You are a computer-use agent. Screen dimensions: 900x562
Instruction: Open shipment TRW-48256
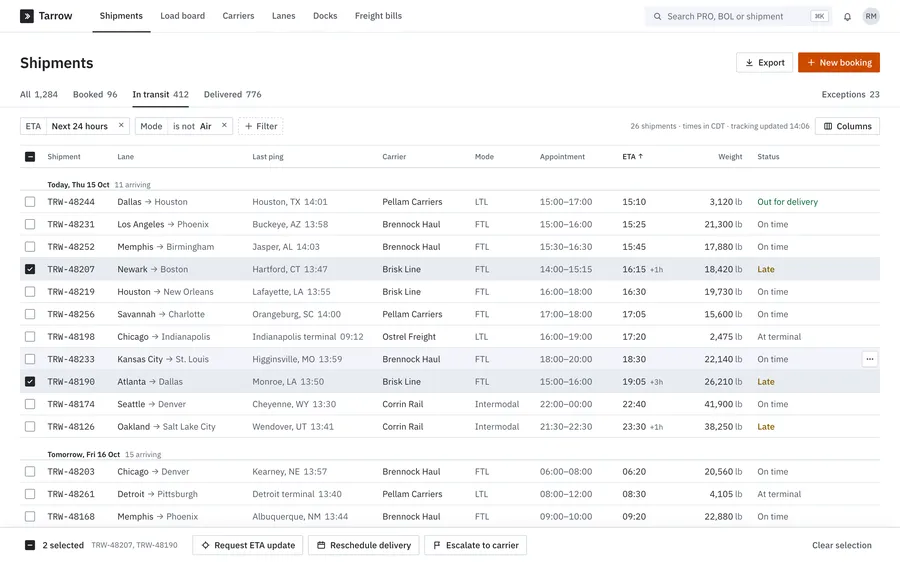click(x=71, y=314)
